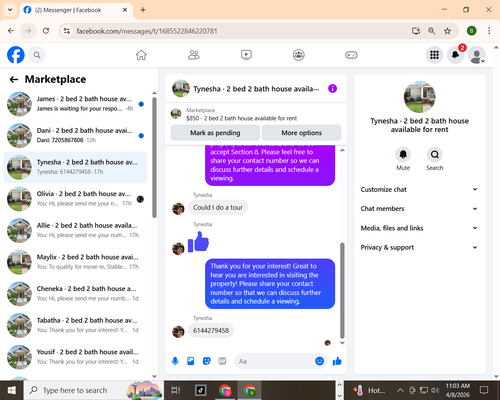Viewport: 500px width, 400px height.
Task: Open the Facebook menu grid icon
Action: (434, 55)
